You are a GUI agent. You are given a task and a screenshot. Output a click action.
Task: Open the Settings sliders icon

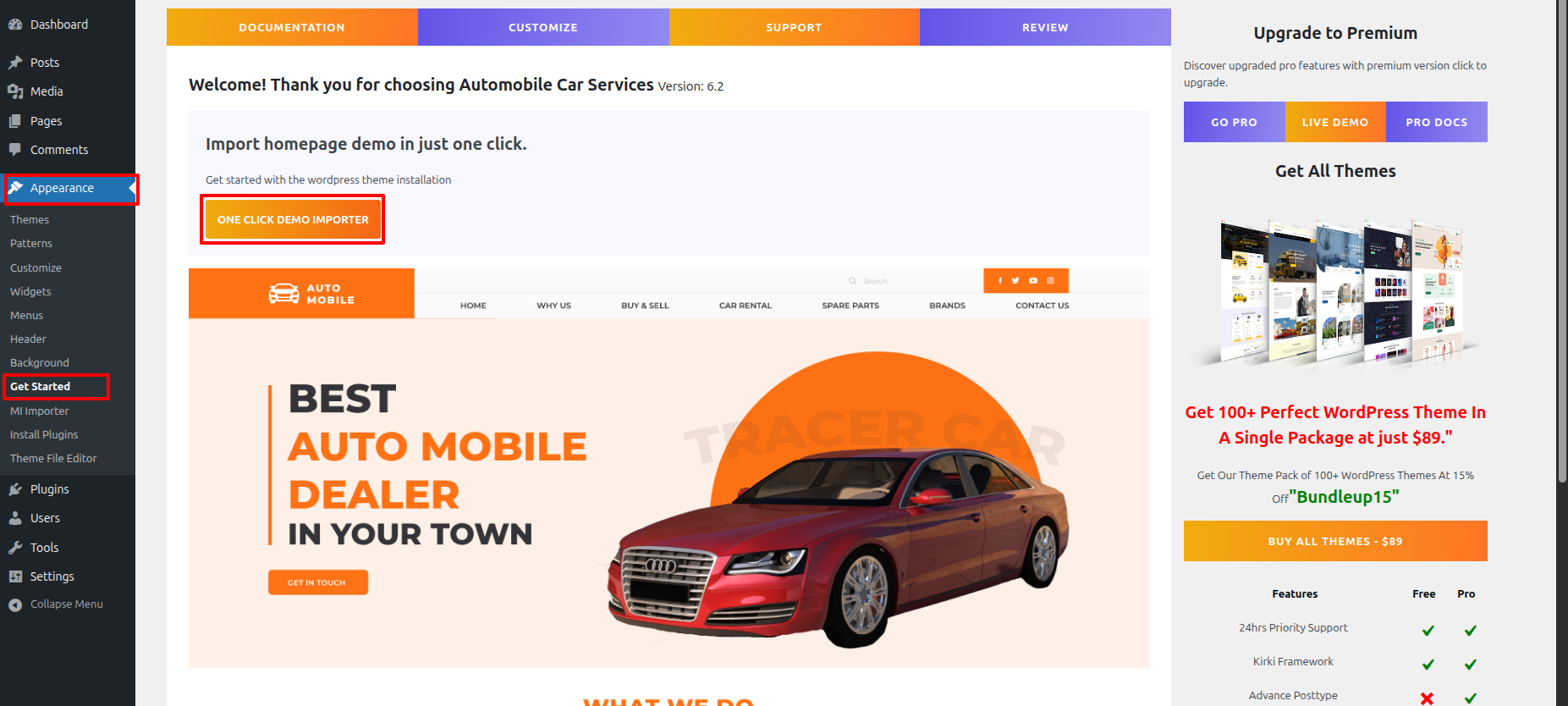(x=15, y=576)
